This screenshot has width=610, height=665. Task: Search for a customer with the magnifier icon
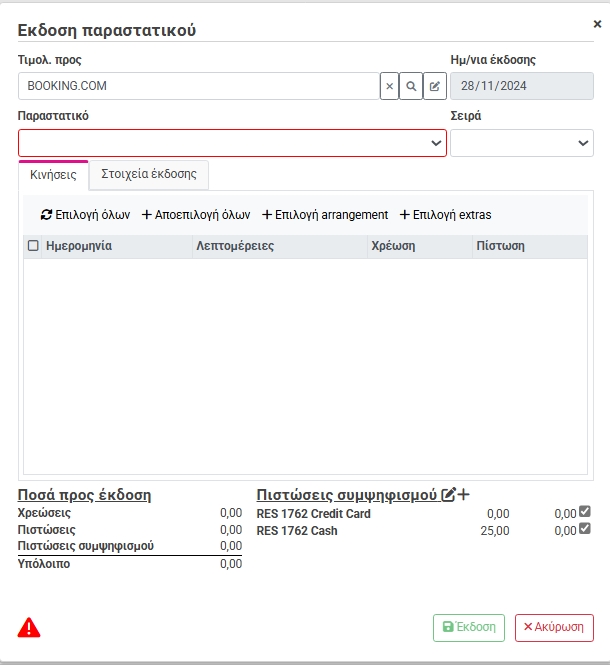click(x=411, y=86)
